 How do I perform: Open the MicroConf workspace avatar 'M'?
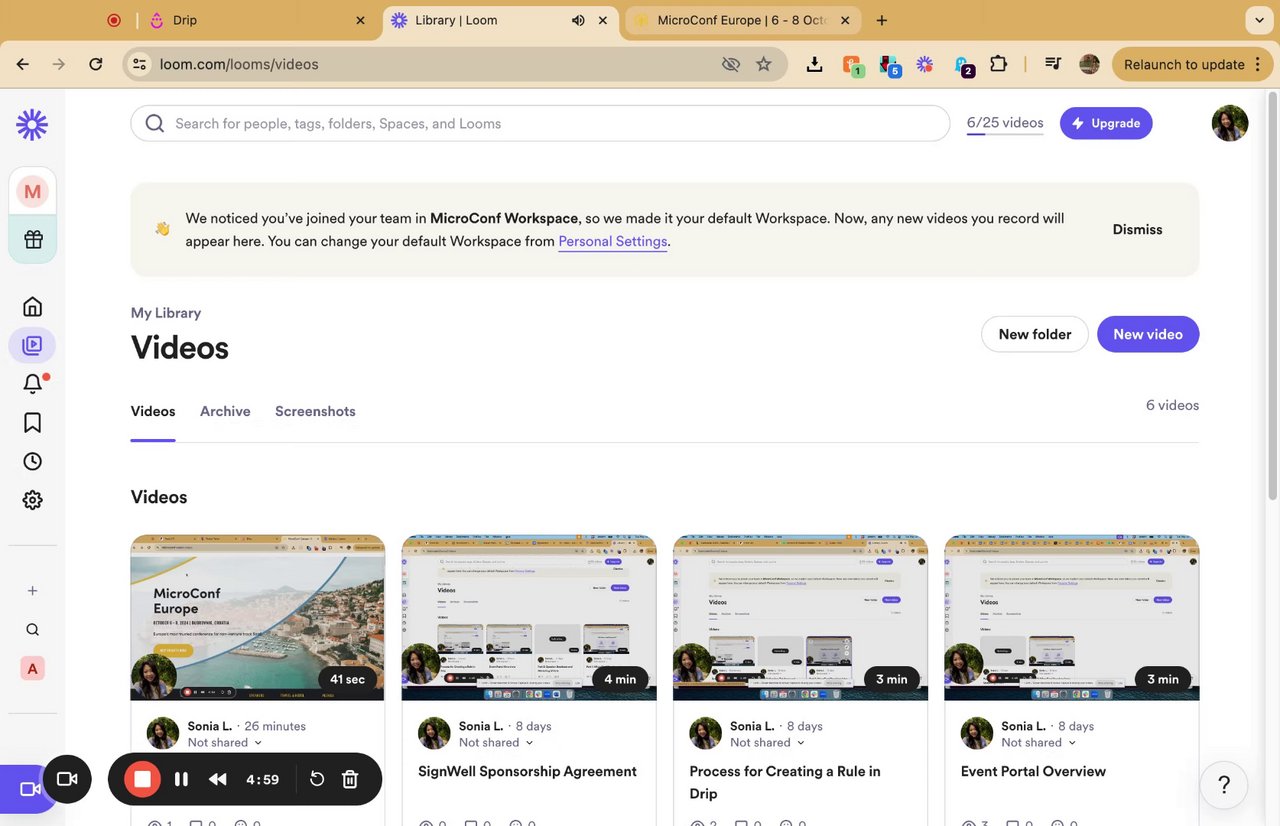(x=33, y=191)
